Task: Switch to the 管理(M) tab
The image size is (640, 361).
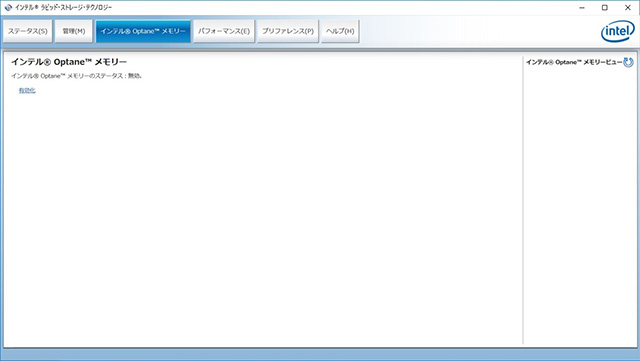Action: 74,31
